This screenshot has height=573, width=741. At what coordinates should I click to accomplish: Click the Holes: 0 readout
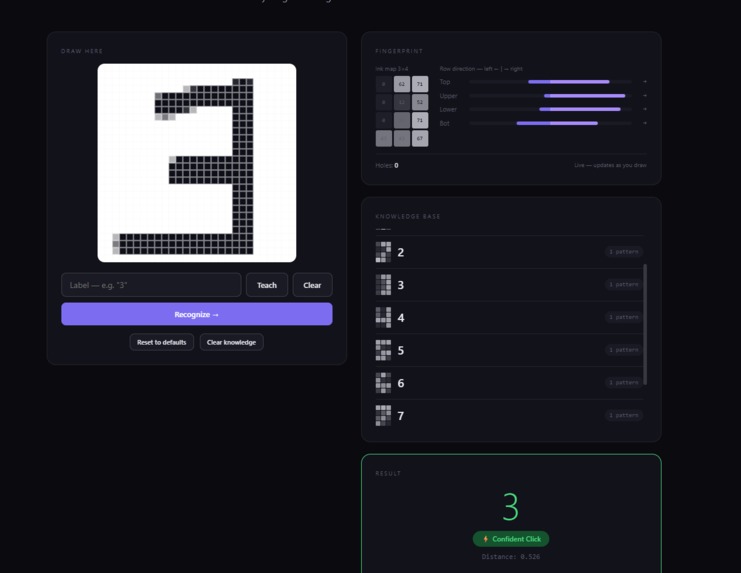coord(387,165)
